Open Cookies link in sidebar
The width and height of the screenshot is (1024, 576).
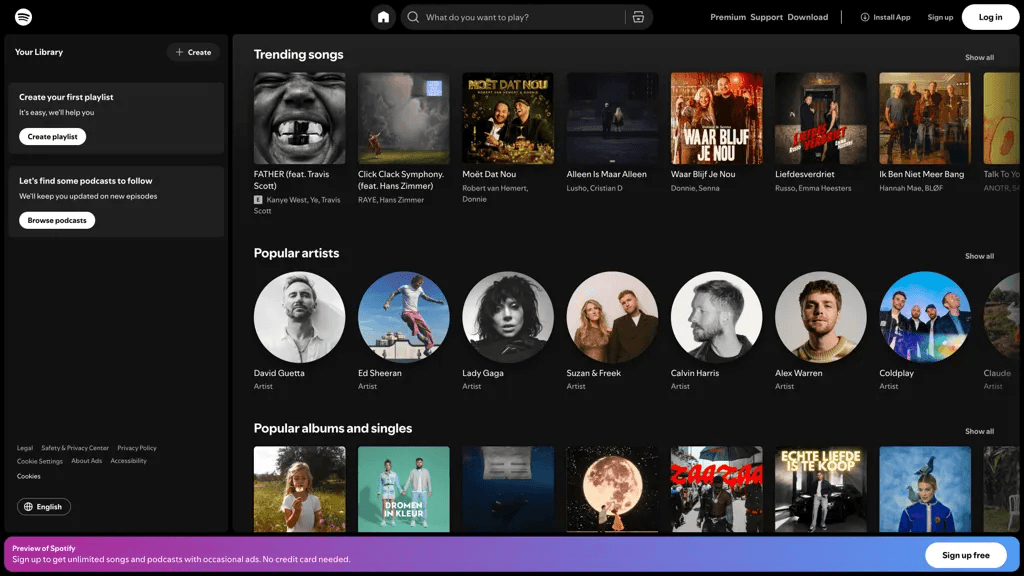click(x=29, y=476)
